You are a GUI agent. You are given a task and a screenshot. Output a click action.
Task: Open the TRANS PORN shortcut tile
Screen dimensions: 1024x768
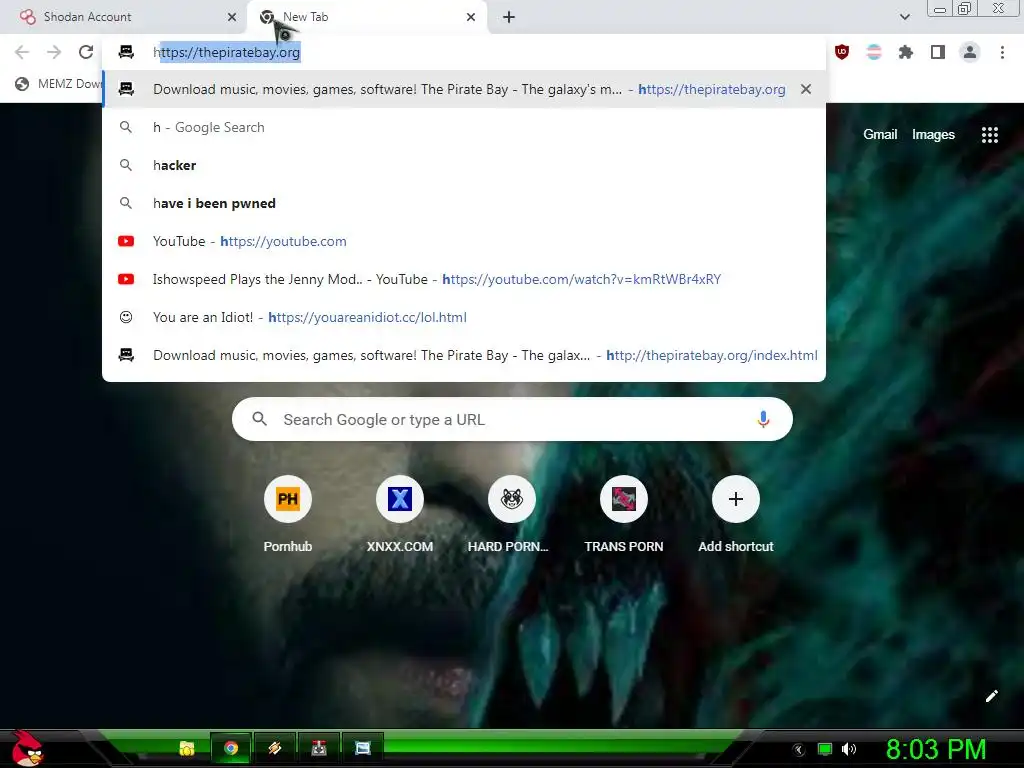coord(624,515)
